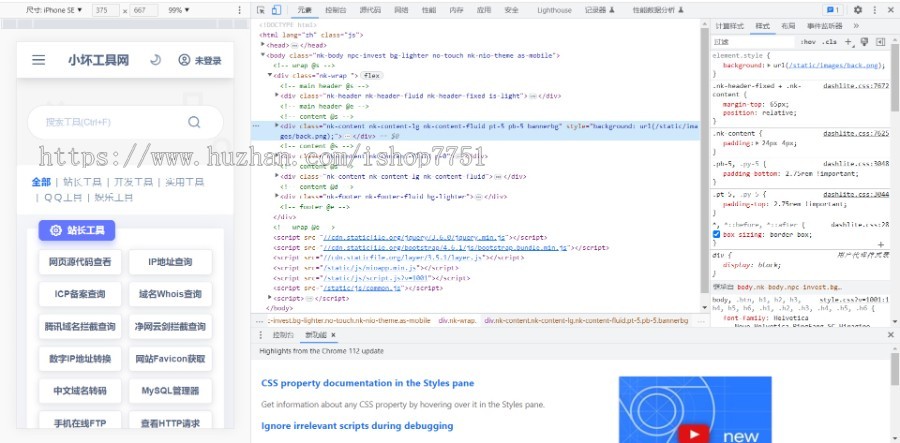Click the device width field showing 375
The height and width of the screenshot is (443, 900).
pyautogui.click(x=106, y=10)
